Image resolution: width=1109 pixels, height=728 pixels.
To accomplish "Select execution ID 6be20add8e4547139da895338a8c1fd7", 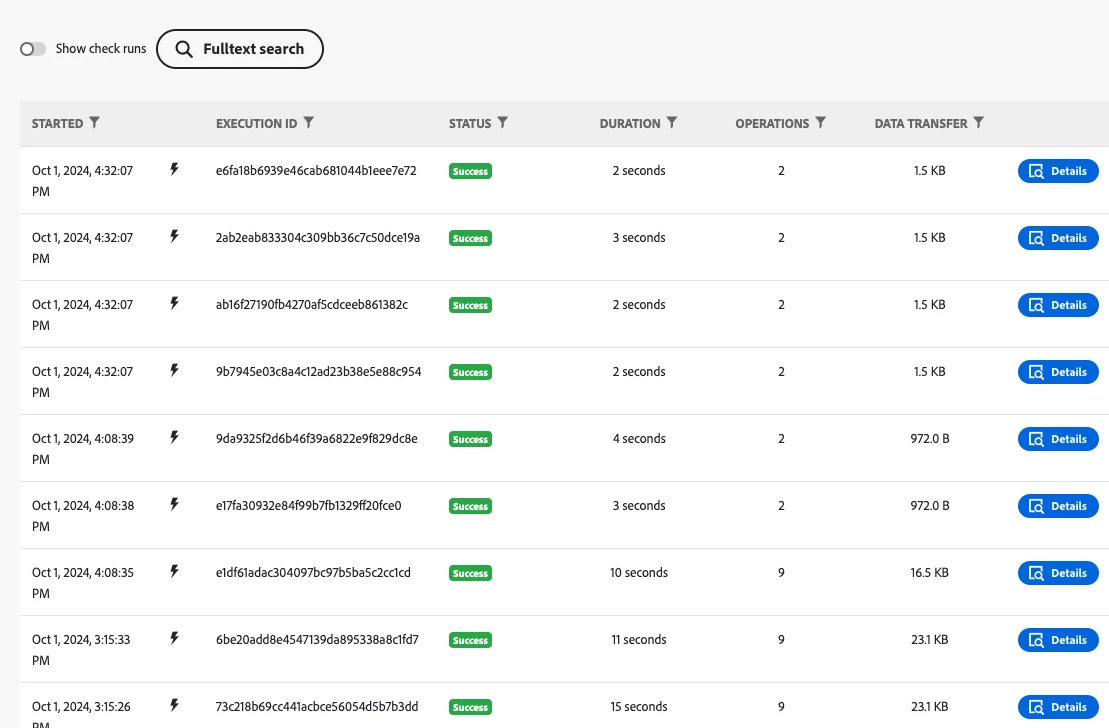I will click(x=318, y=640).
